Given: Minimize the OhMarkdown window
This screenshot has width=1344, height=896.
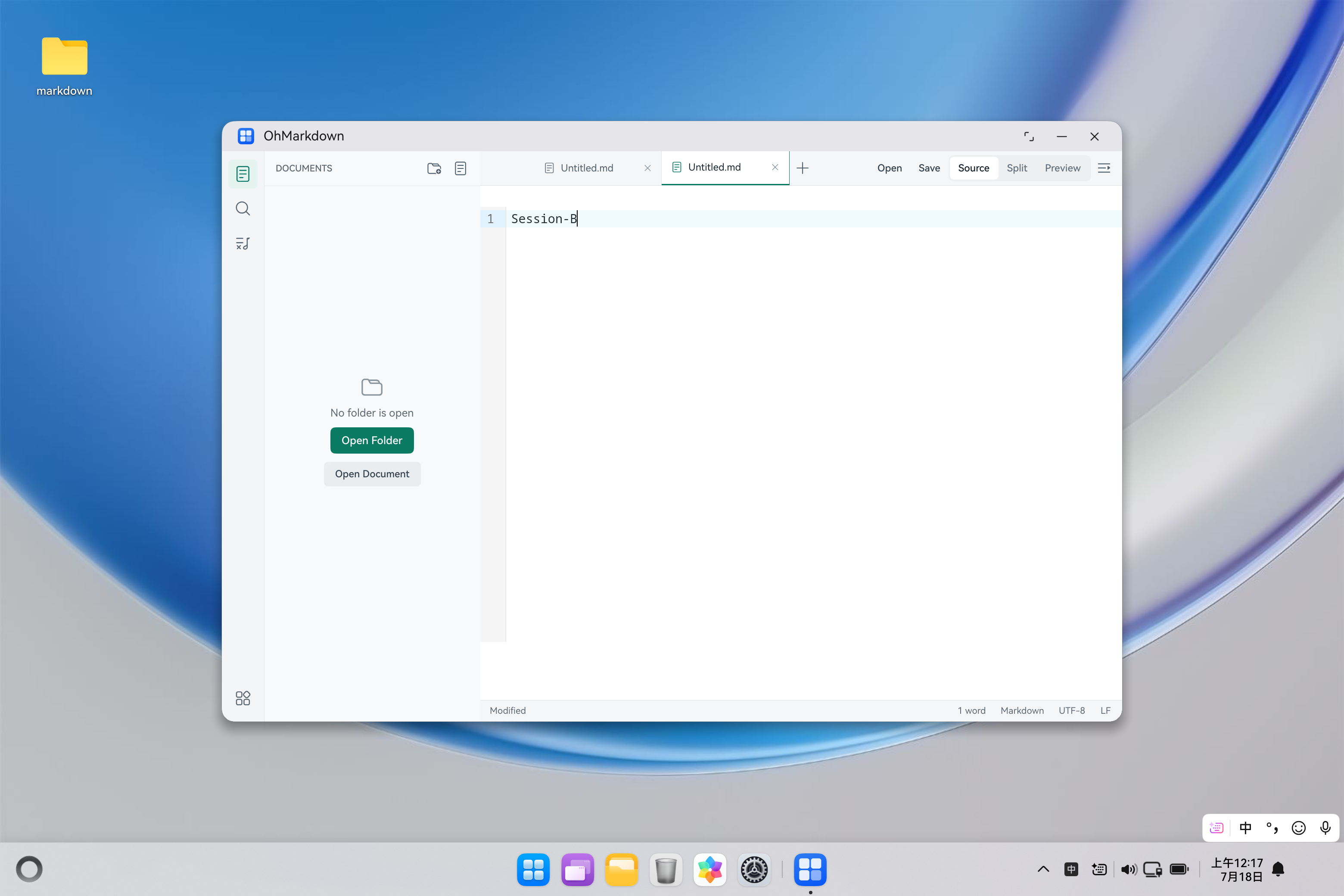Looking at the screenshot, I should pos(1062,137).
